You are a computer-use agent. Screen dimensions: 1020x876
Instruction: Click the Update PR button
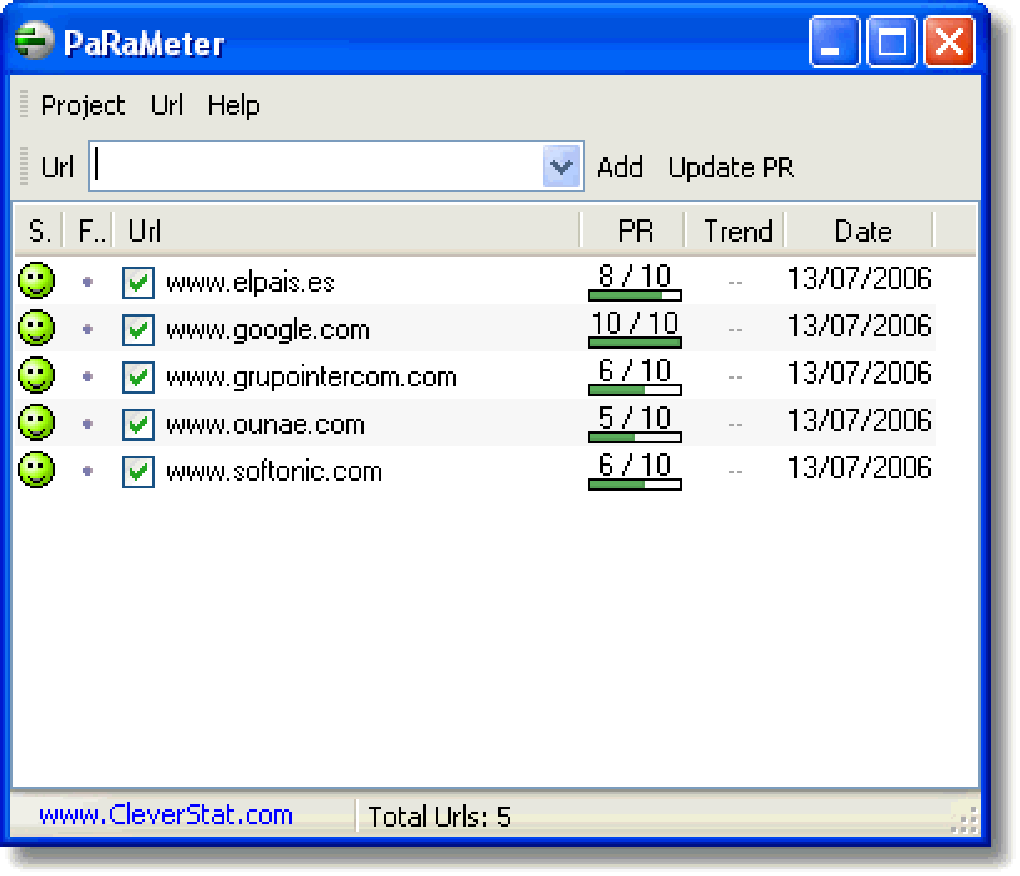731,167
